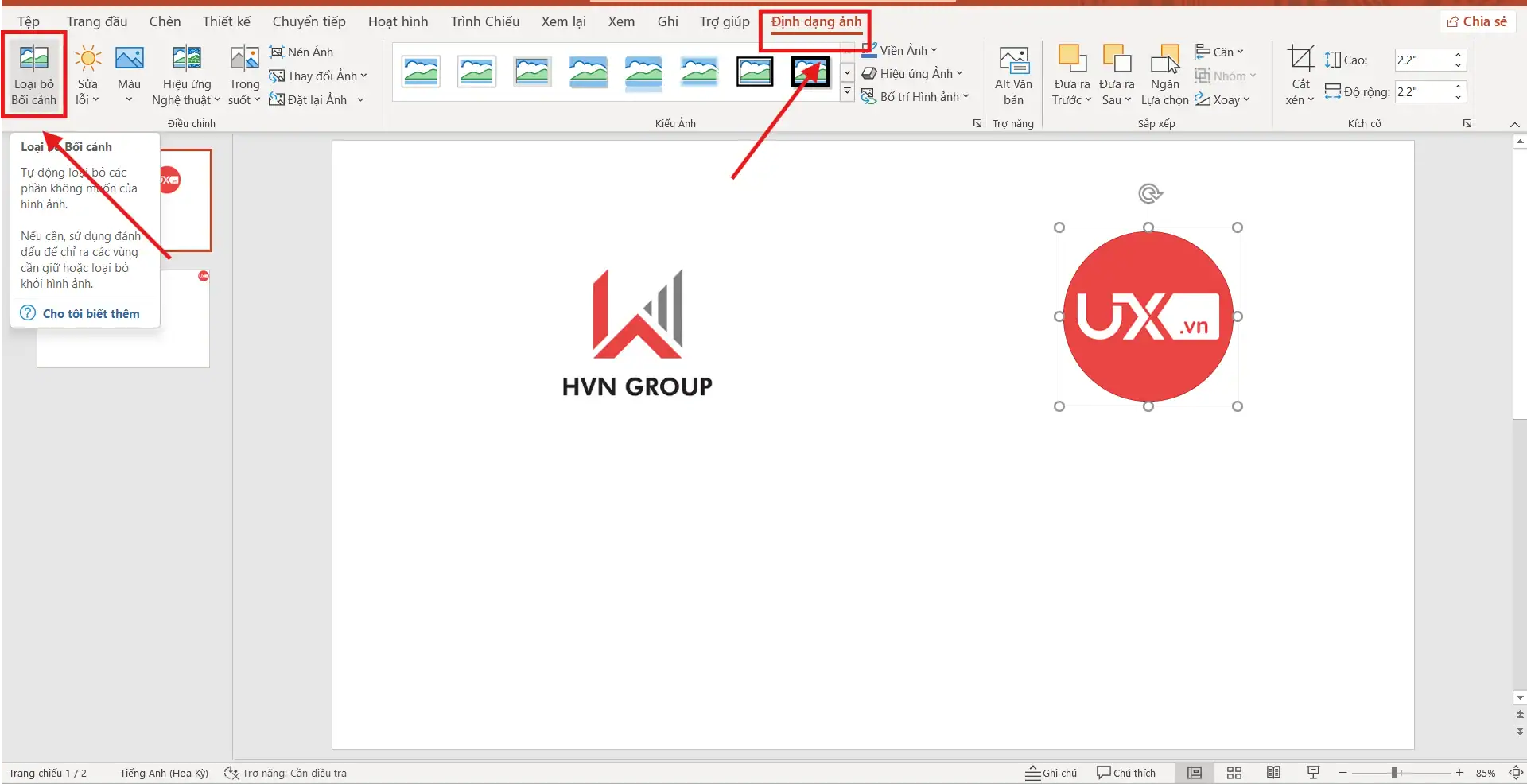The image size is (1527, 784).
Task: Click the Chia sẻ share button
Action: tap(1477, 21)
